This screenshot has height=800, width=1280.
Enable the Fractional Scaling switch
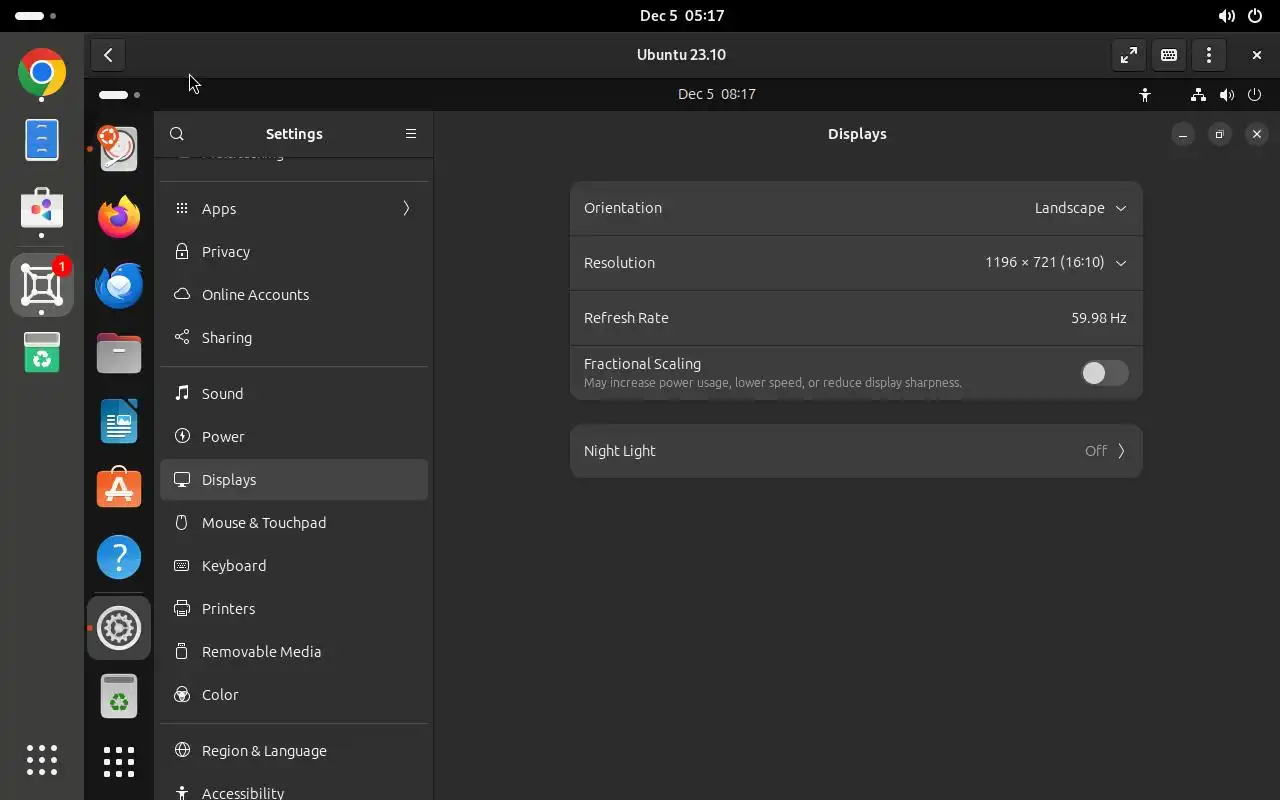tap(1104, 373)
